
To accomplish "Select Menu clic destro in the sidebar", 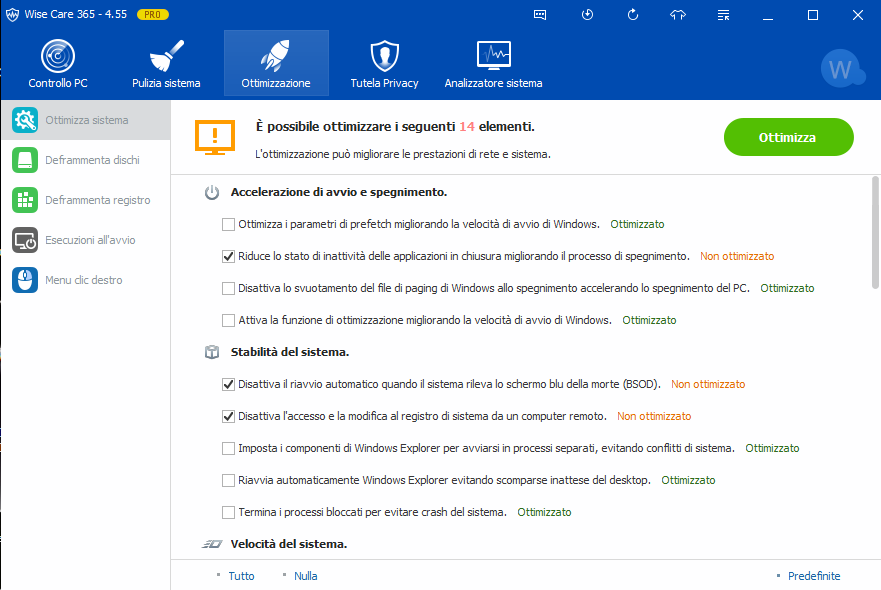I will pos(86,280).
